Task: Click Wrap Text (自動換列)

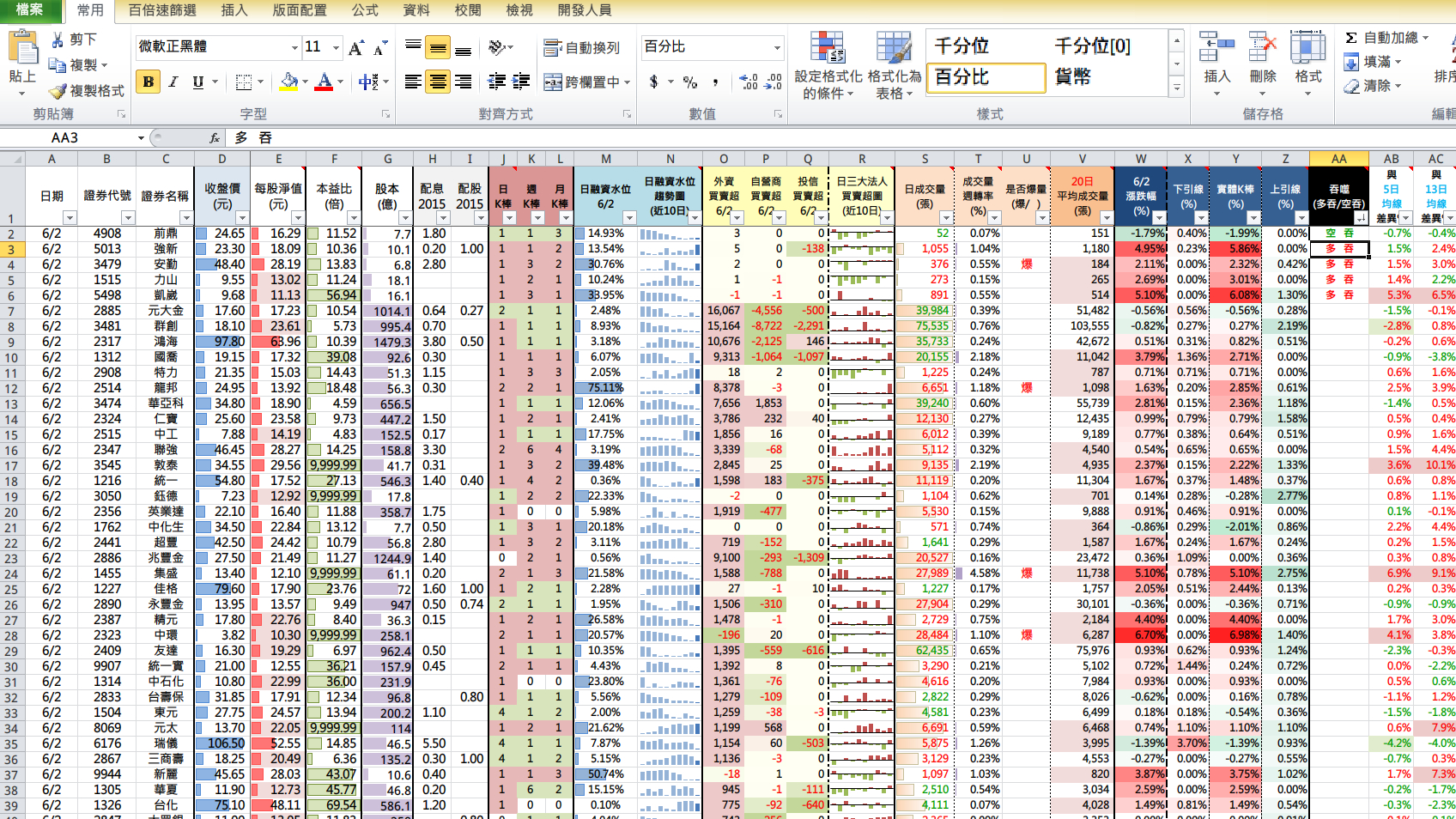Action: click(x=581, y=48)
